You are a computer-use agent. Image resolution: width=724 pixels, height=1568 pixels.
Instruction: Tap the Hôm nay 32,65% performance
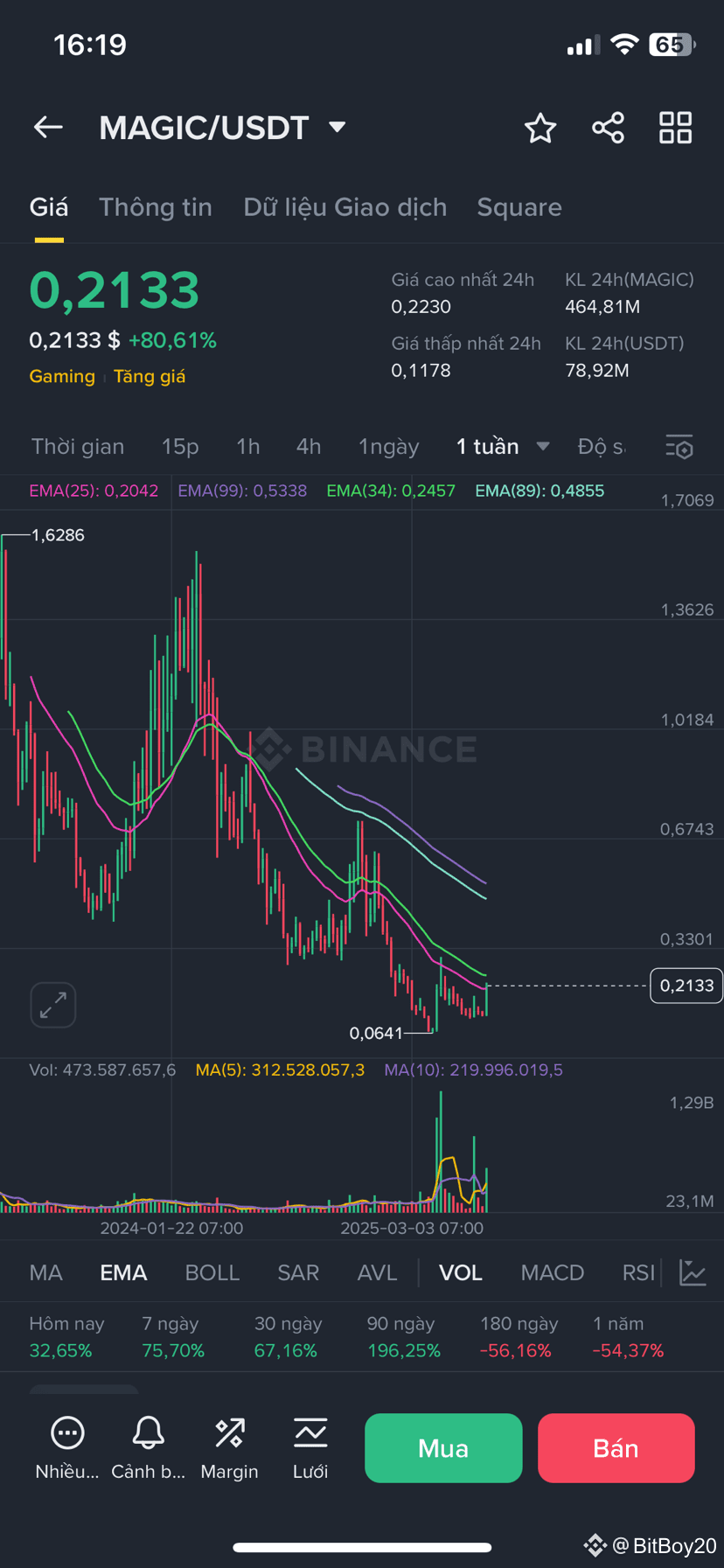[66, 1337]
